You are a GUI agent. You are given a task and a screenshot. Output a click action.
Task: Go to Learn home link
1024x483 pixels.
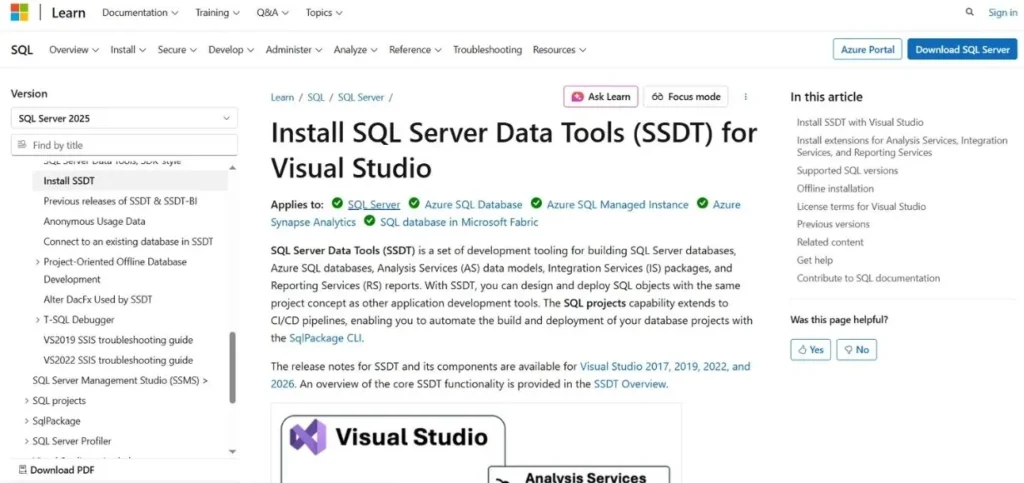(x=69, y=12)
